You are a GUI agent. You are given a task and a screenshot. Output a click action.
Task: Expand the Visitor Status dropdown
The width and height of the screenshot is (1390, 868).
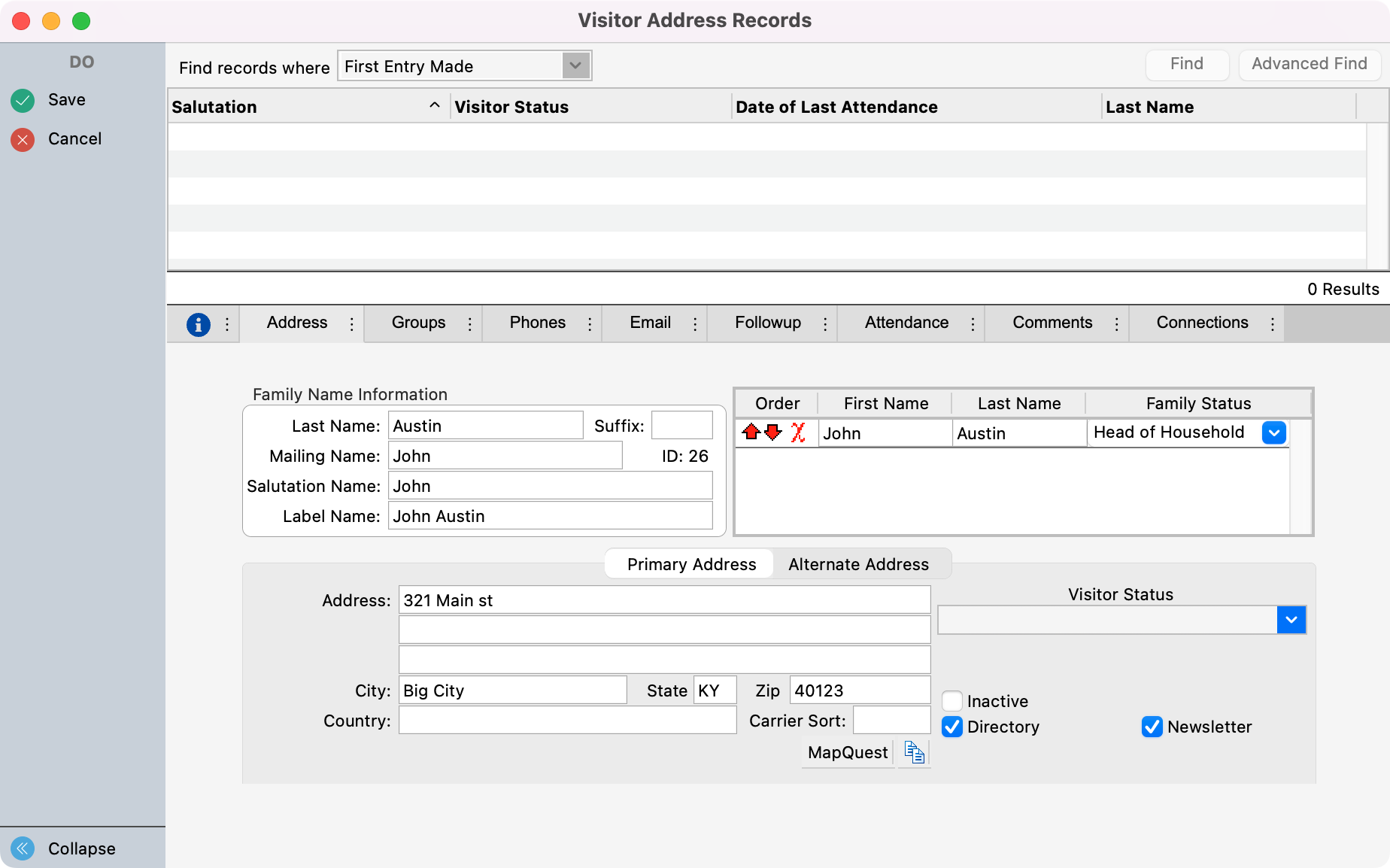click(x=1291, y=620)
